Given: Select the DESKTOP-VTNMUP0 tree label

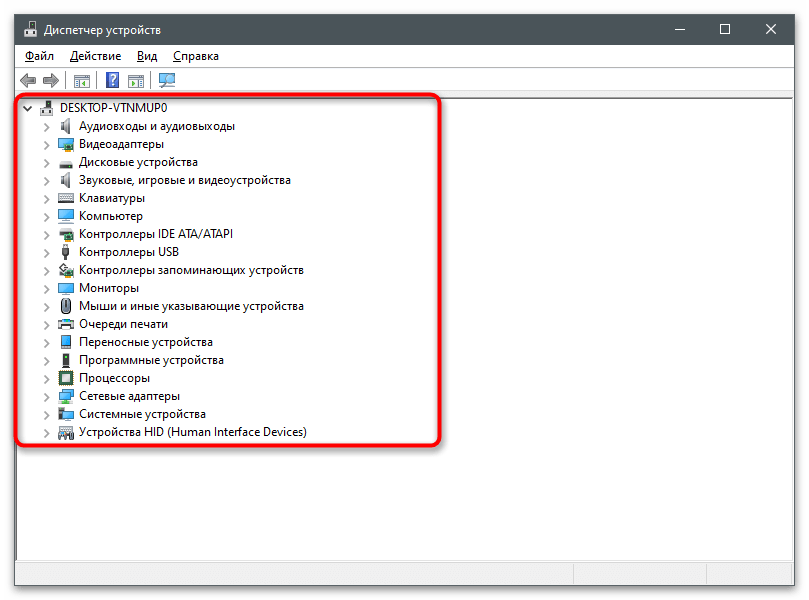Looking at the screenshot, I should click(x=114, y=108).
